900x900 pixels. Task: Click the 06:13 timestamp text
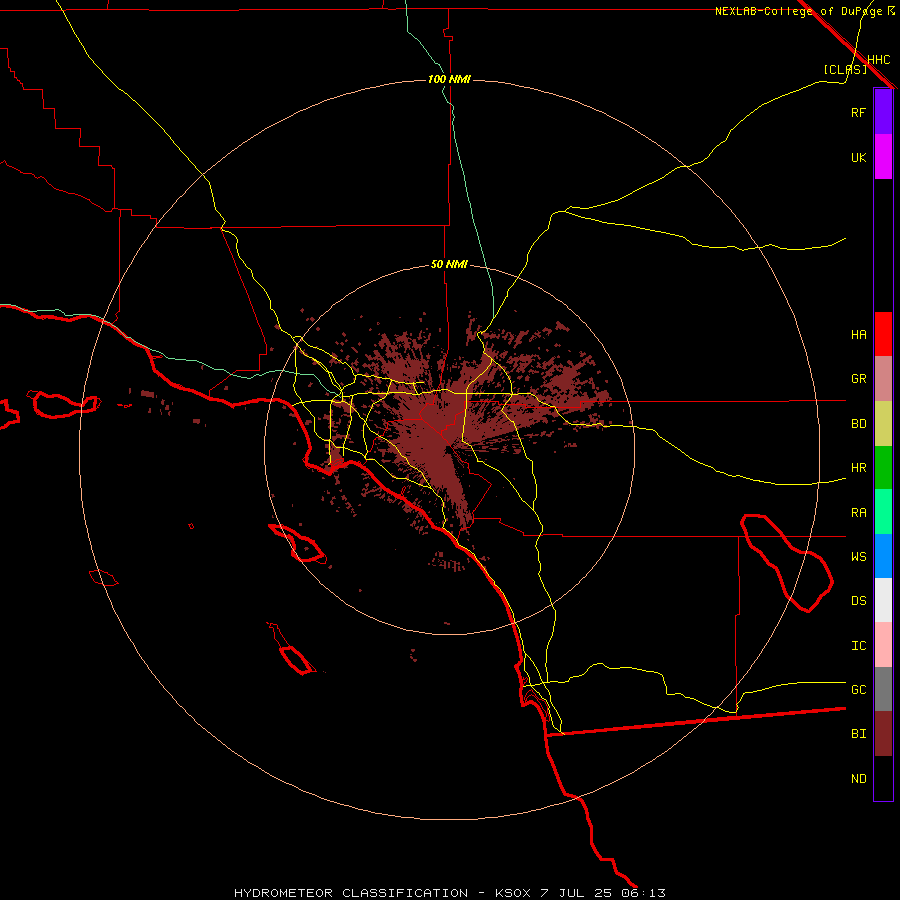click(645, 893)
